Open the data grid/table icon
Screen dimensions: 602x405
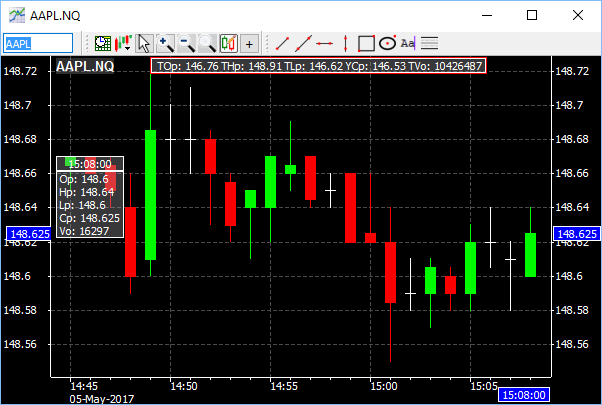click(102, 43)
